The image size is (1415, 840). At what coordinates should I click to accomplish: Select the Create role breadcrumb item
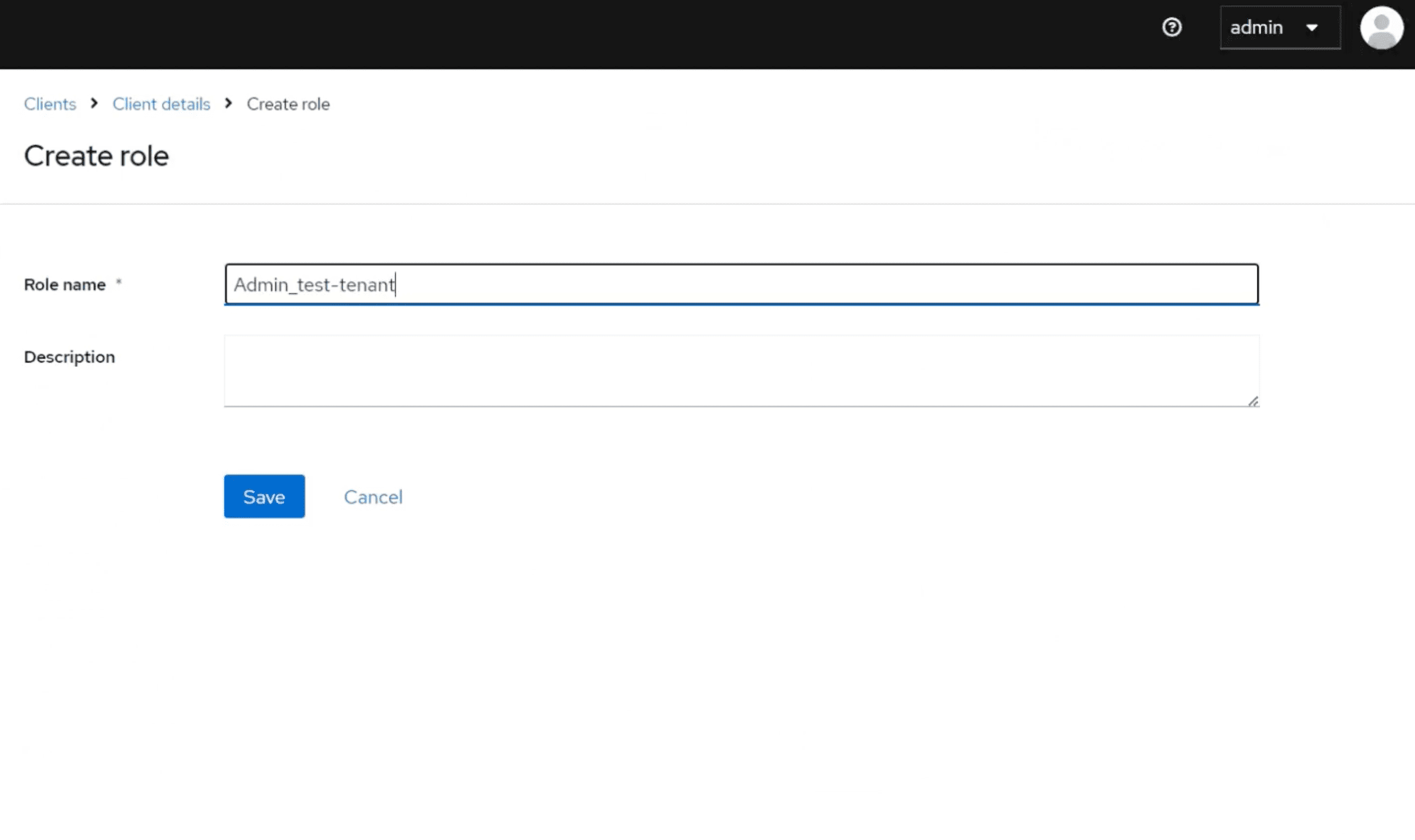click(x=288, y=104)
